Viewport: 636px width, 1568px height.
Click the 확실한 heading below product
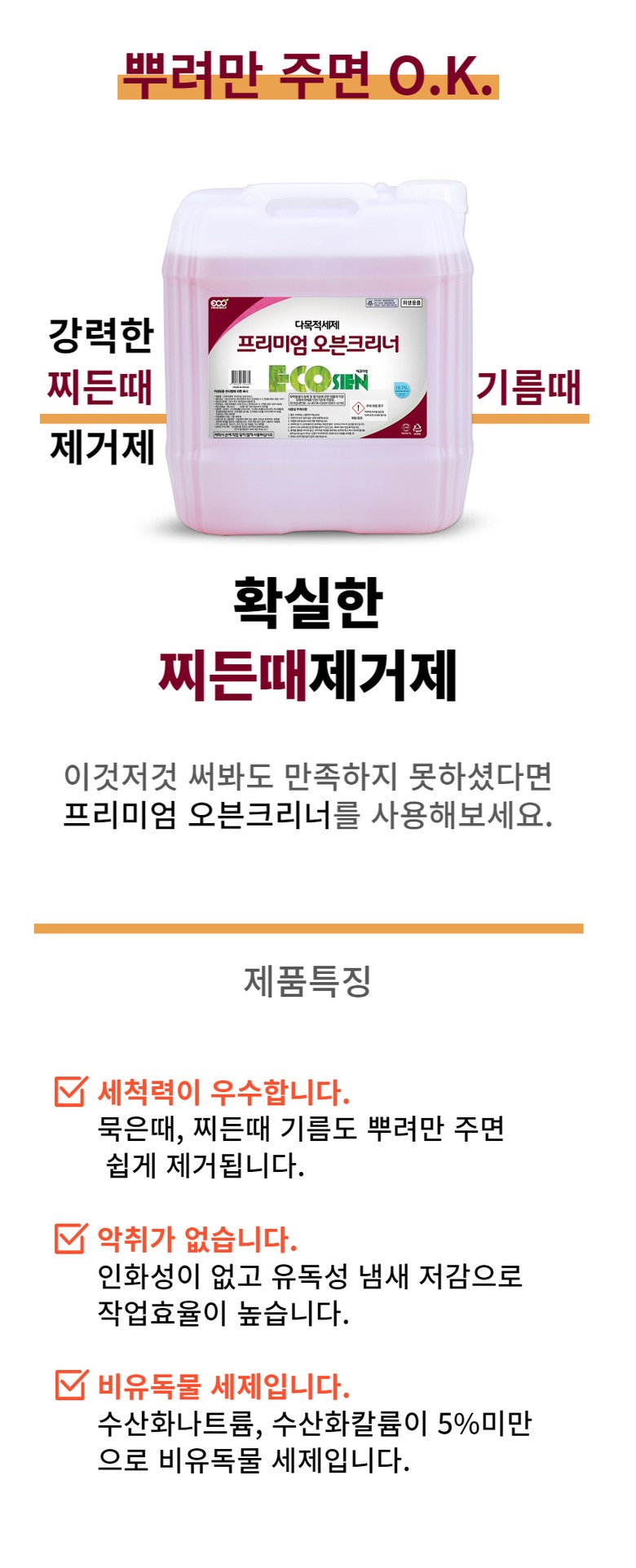pyautogui.click(x=308, y=602)
